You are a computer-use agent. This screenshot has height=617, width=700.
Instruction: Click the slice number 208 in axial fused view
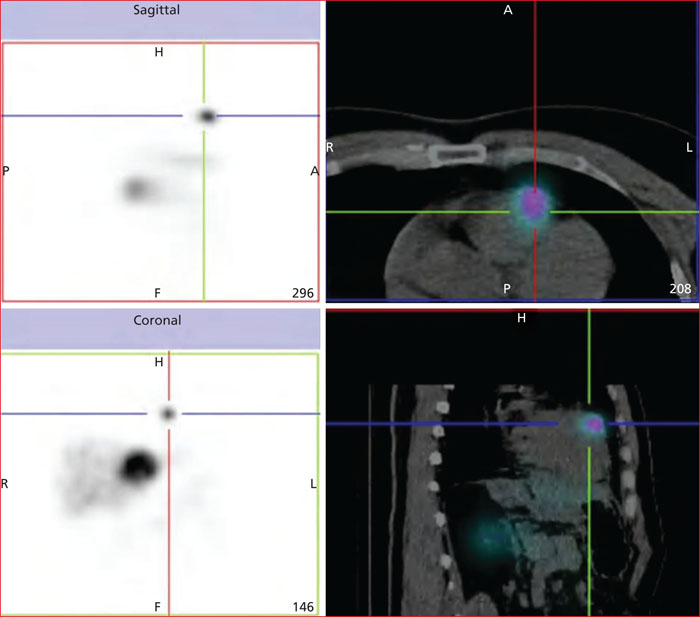point(680,289)
